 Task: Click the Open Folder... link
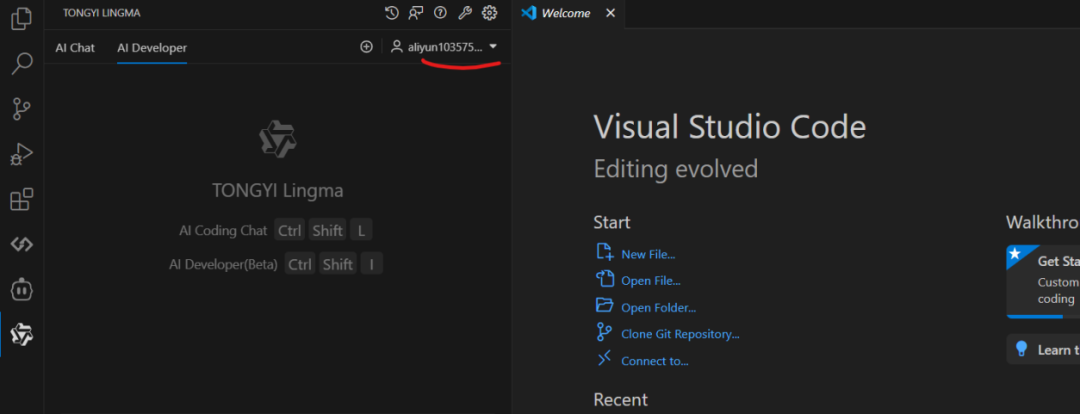pyautogui.click(x=658, y=308)
